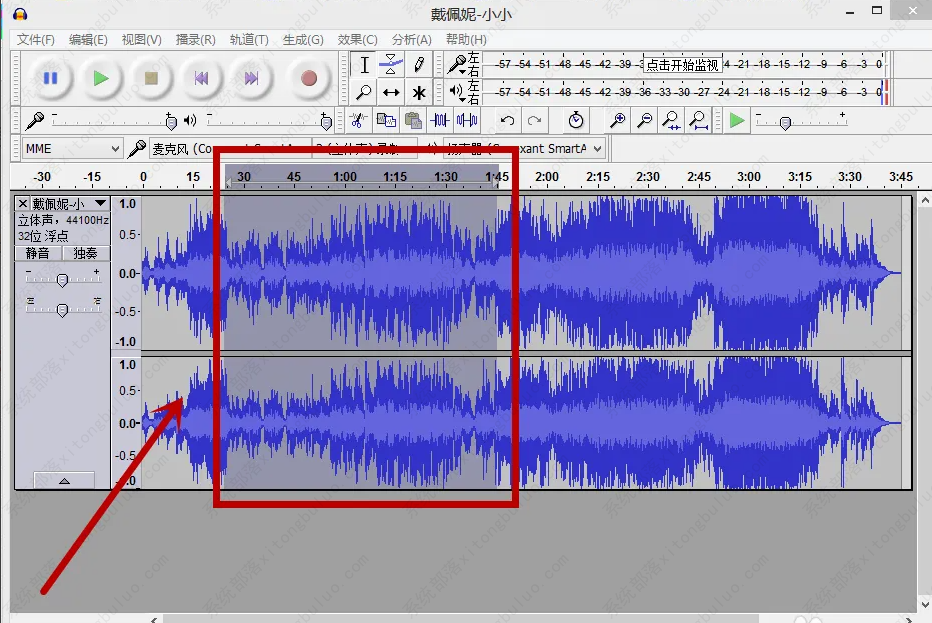Click the 2:00 mark on the timeline ruler

click(547, 177)
